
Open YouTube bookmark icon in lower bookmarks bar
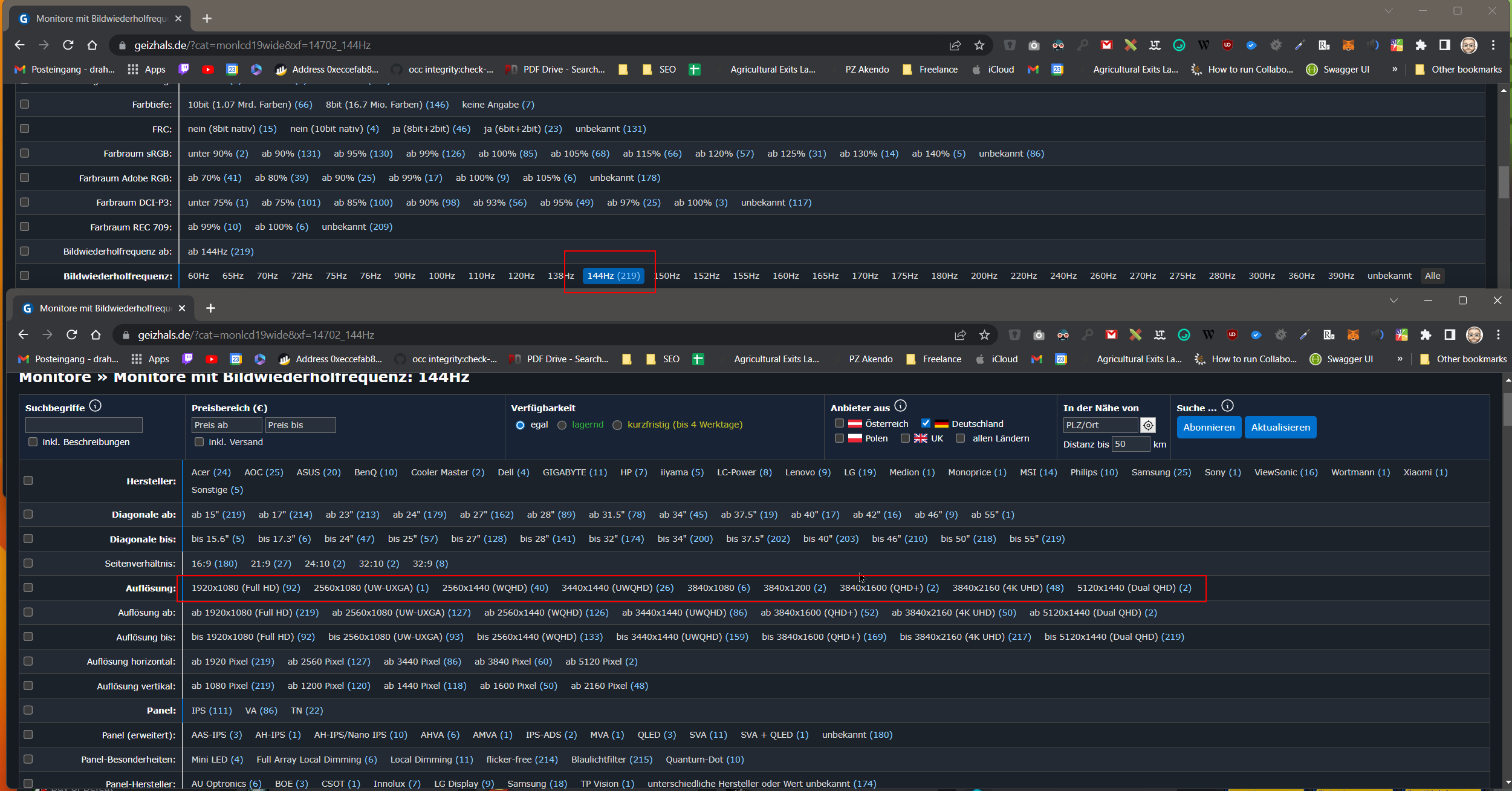pyautogui.click(x=212, y=359)
